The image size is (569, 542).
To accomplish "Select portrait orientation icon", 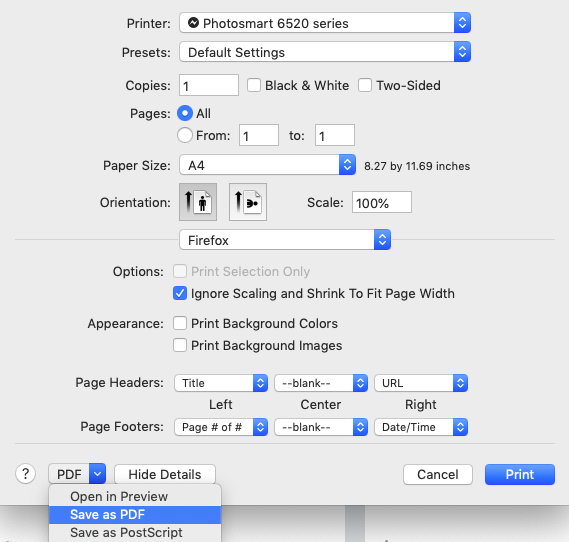I will pyautogui.click(x=198, y=202).
